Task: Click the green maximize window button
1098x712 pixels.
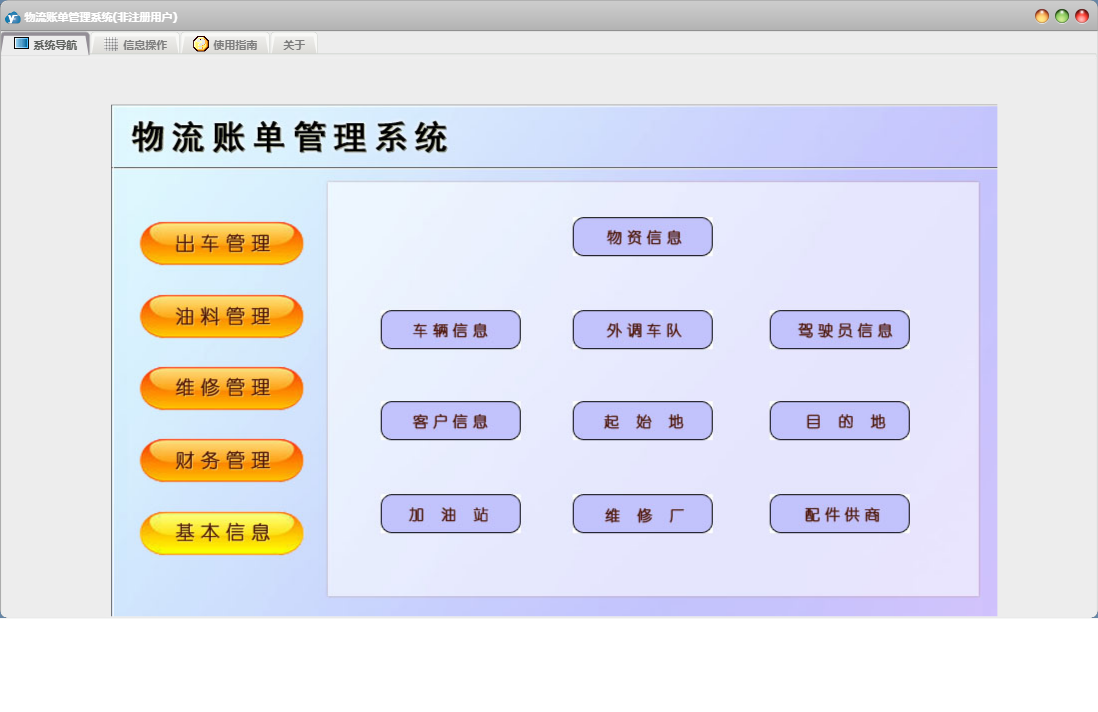Action: coord(1062,16)
